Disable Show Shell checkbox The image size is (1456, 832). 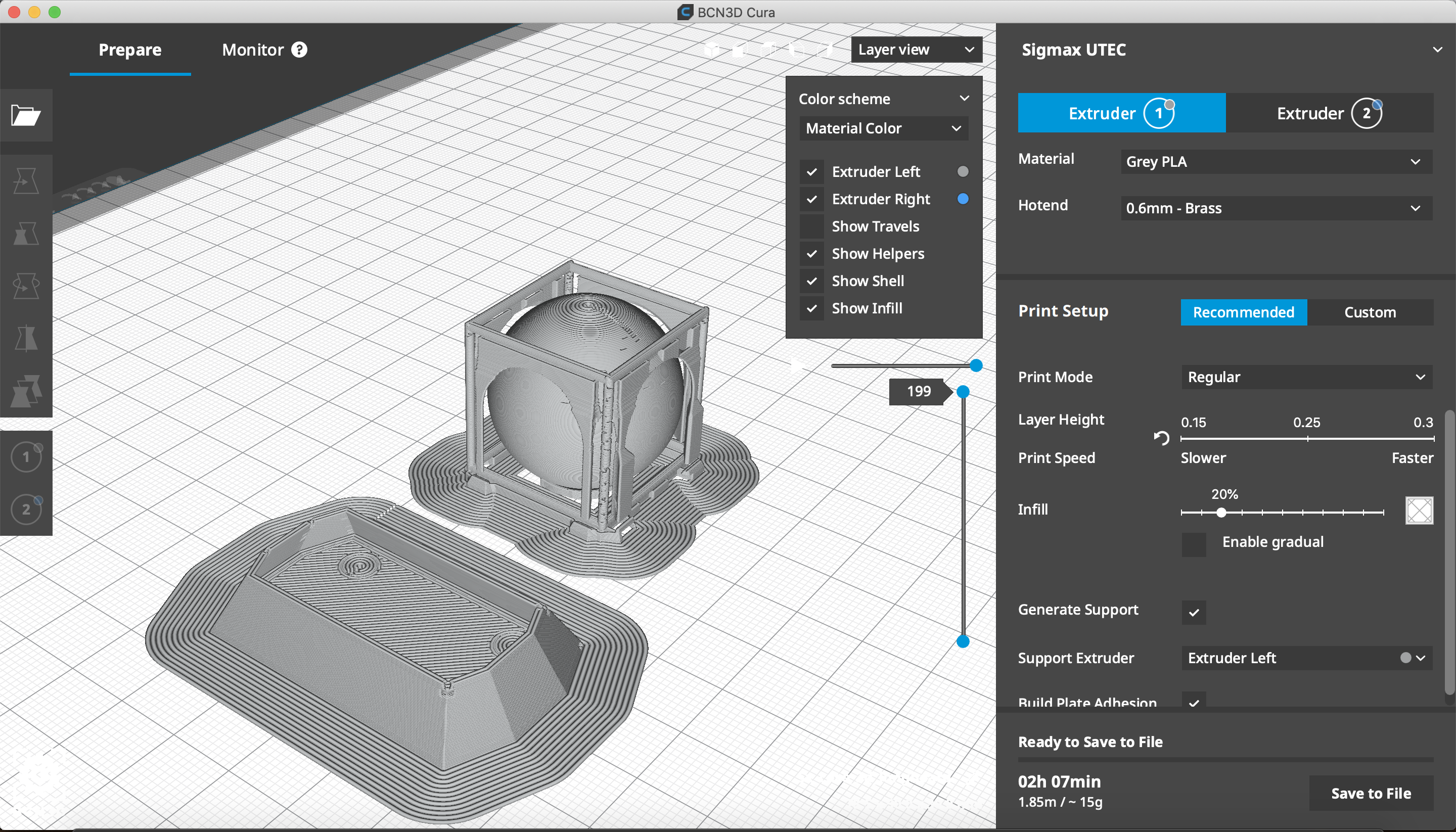(x=811, y=281)
